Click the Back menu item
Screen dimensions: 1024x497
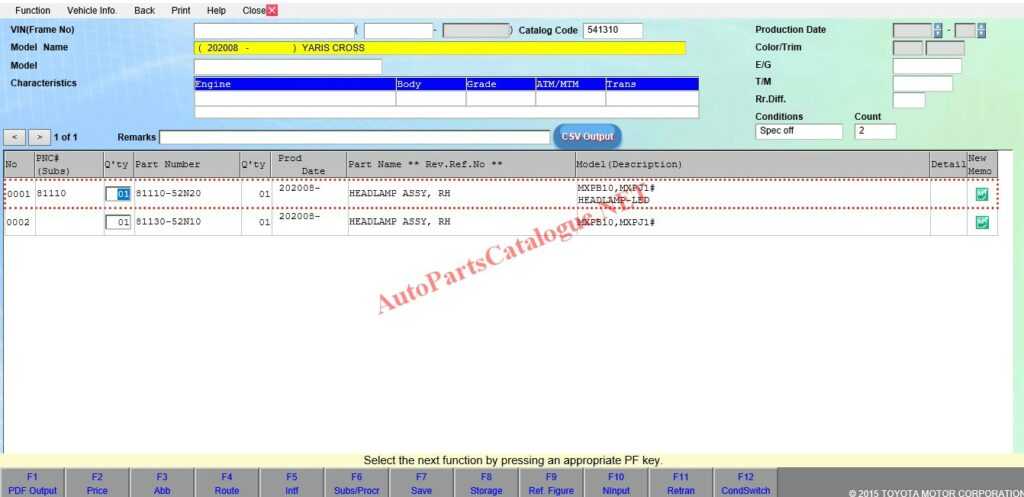coord(144,10)
